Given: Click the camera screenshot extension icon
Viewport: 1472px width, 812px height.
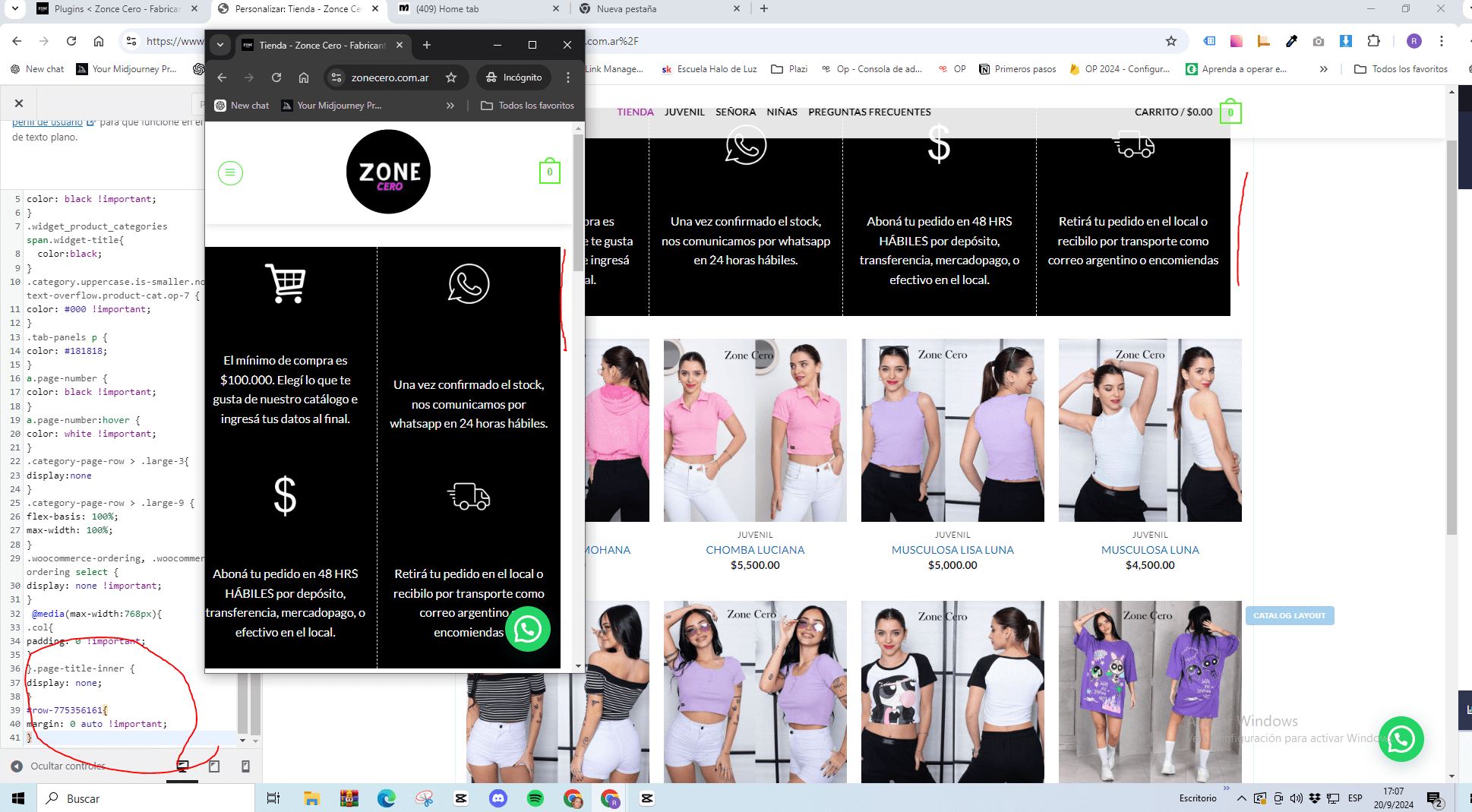Looking at the screenshot, I should [x=1319, y=41].
